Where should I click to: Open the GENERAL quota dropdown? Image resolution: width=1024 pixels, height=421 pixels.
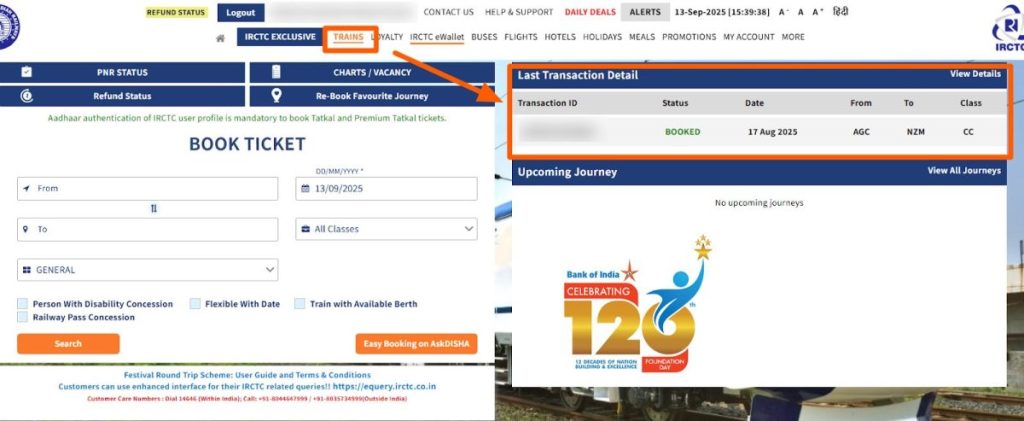[148, 270]
